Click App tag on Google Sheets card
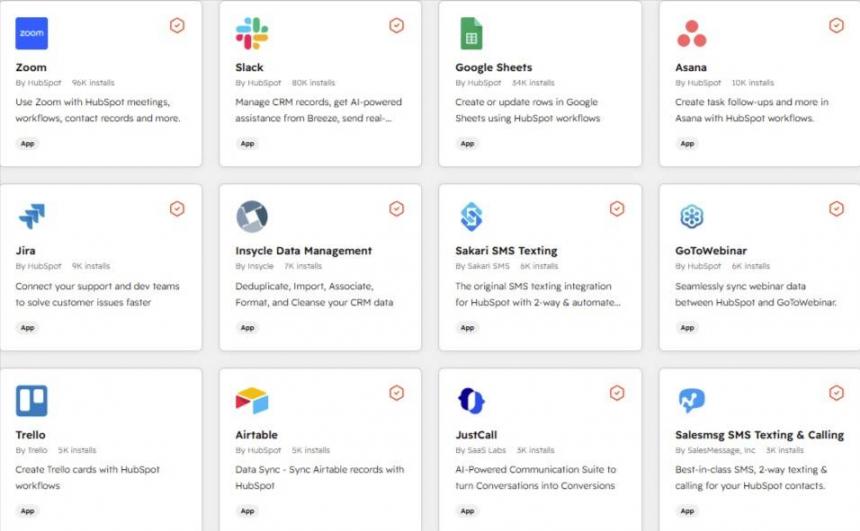The image size is (860, 531). click(467, 144)
